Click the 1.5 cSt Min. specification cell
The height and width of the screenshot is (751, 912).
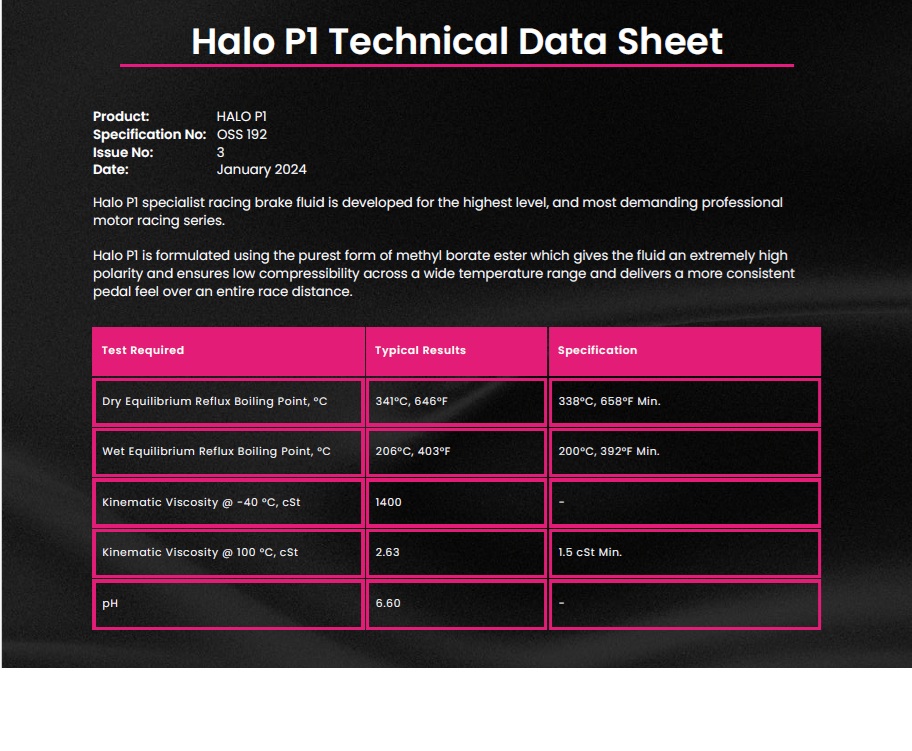click(685, 553)
